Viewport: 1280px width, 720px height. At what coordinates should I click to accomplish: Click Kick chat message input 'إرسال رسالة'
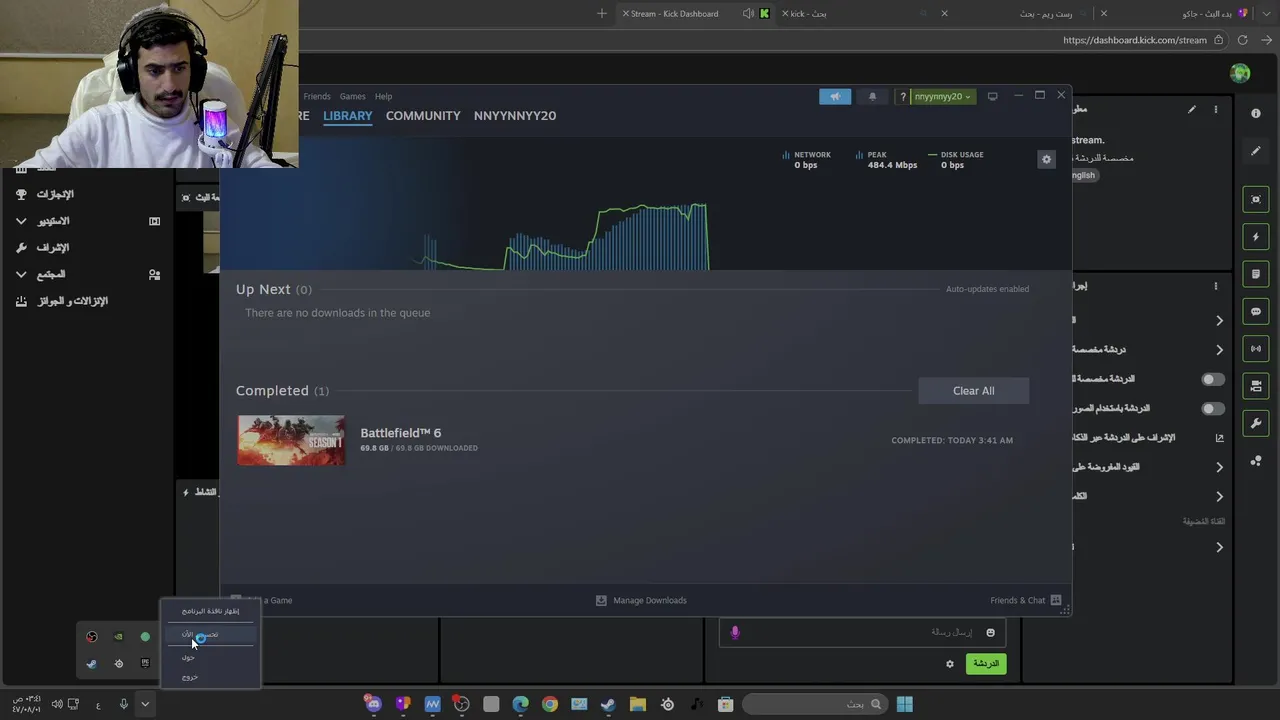click(x=862, y=632)
